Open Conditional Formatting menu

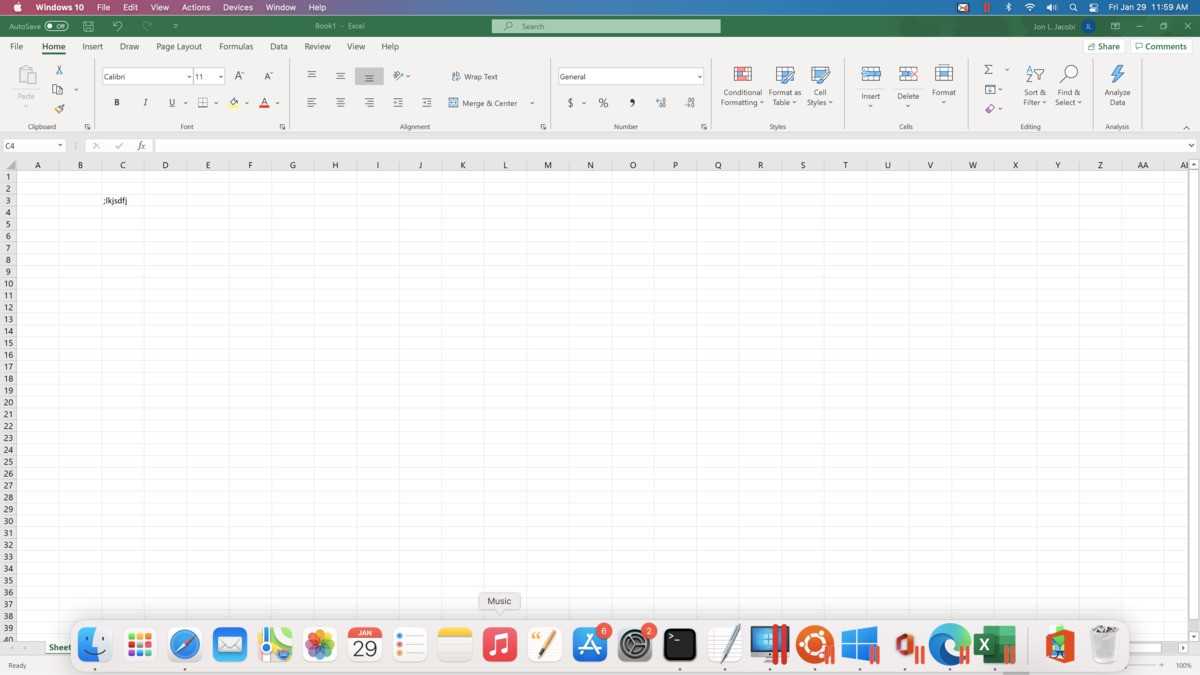pos(742,86)
